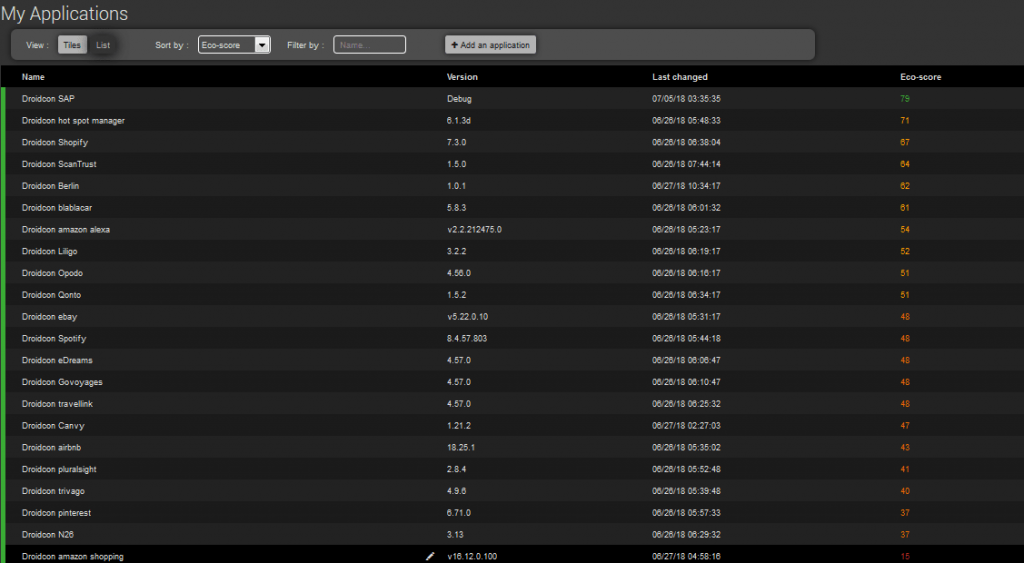1024x563 pixels.
Task: Click the 06/27/18 10:34:17 date cell
Action: [686, 185]
